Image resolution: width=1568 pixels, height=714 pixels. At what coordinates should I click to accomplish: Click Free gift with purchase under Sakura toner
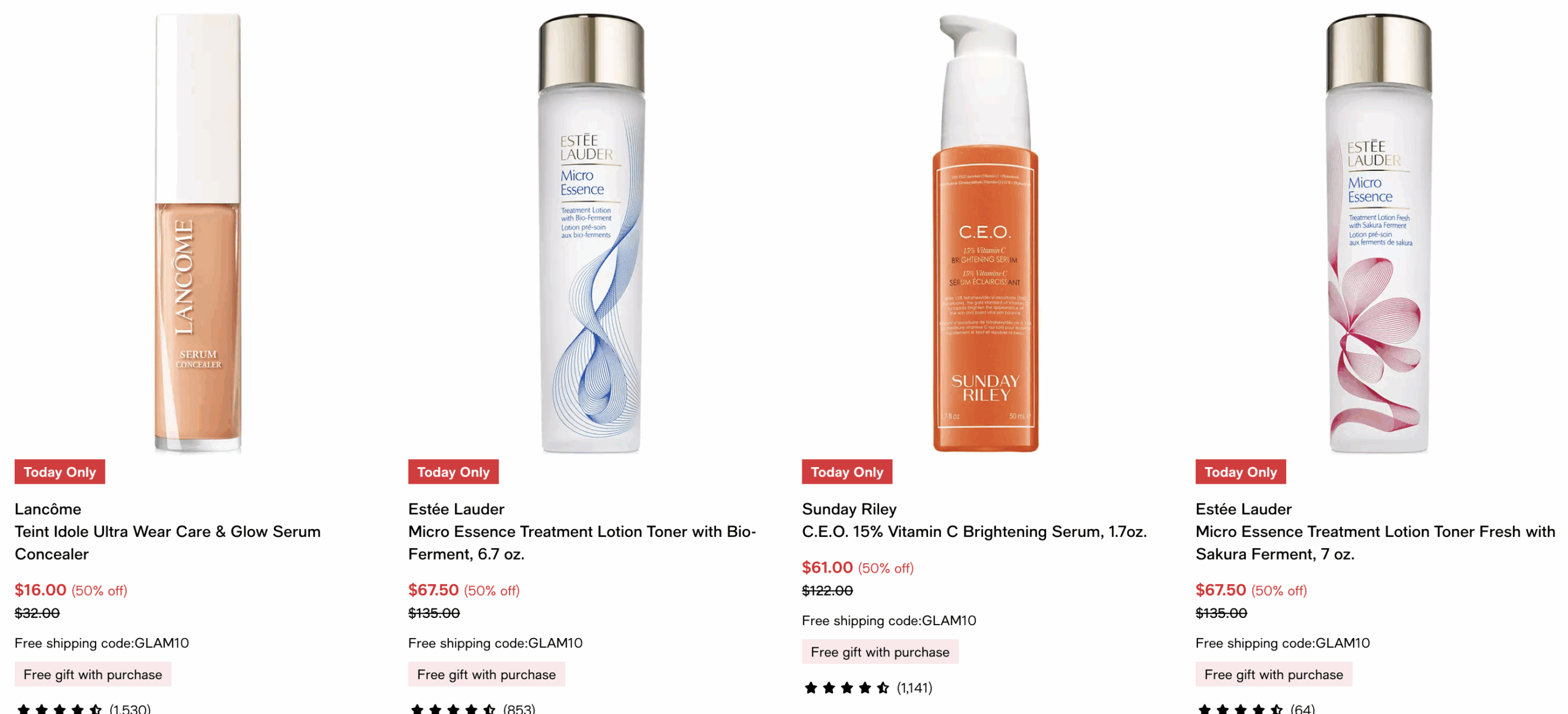pyautogui.click(x=1273, y=674)
